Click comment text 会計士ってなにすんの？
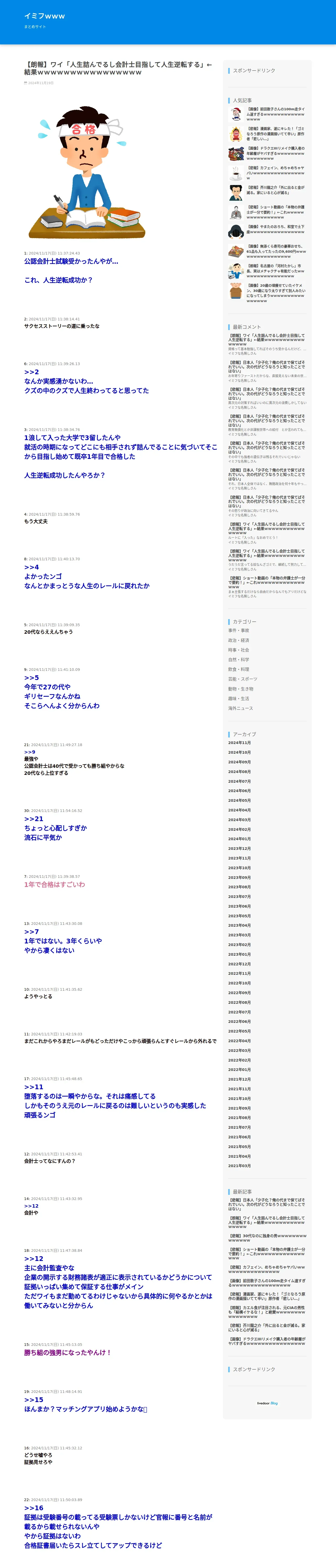This screenshot has height=1568, width=336. (50, 1161)
